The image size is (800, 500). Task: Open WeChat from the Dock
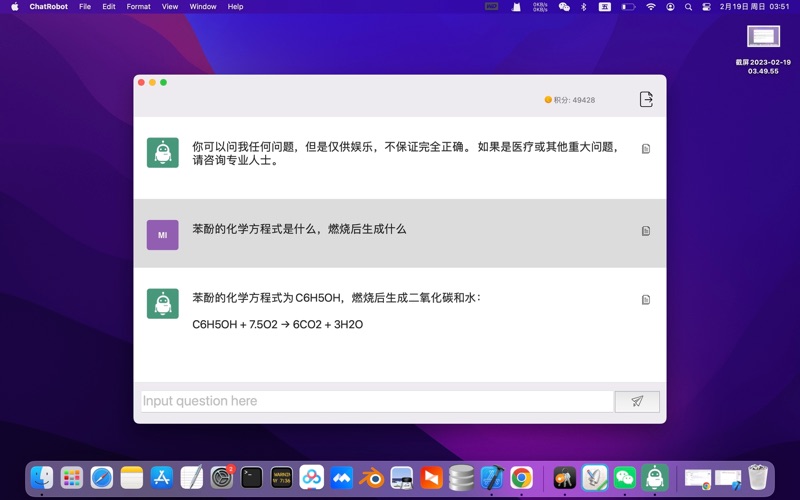point(624,478)
